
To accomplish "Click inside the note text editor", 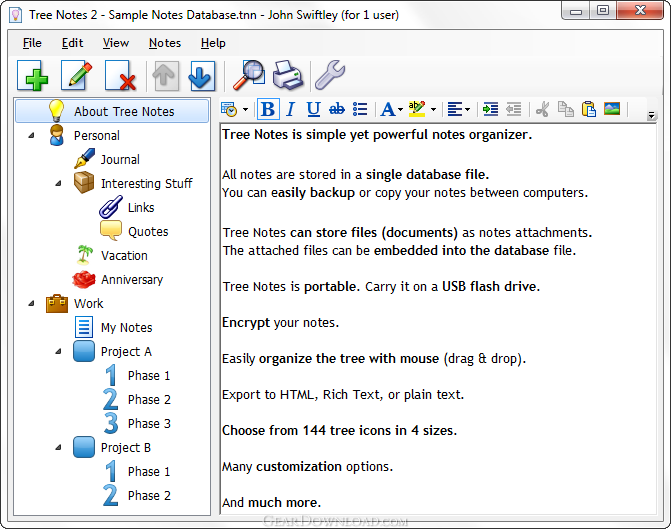I will pos(438,318).
